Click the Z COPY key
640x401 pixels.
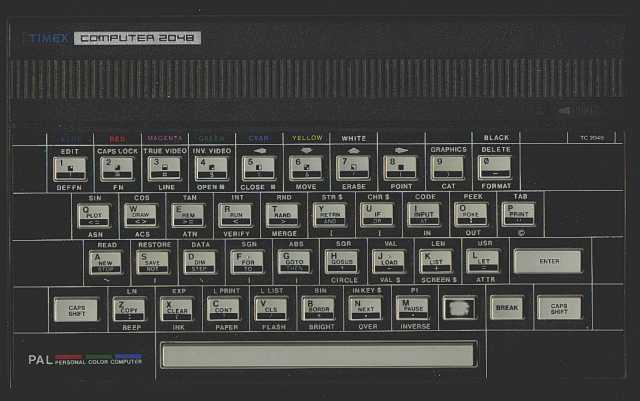click(x=129, y=310)
